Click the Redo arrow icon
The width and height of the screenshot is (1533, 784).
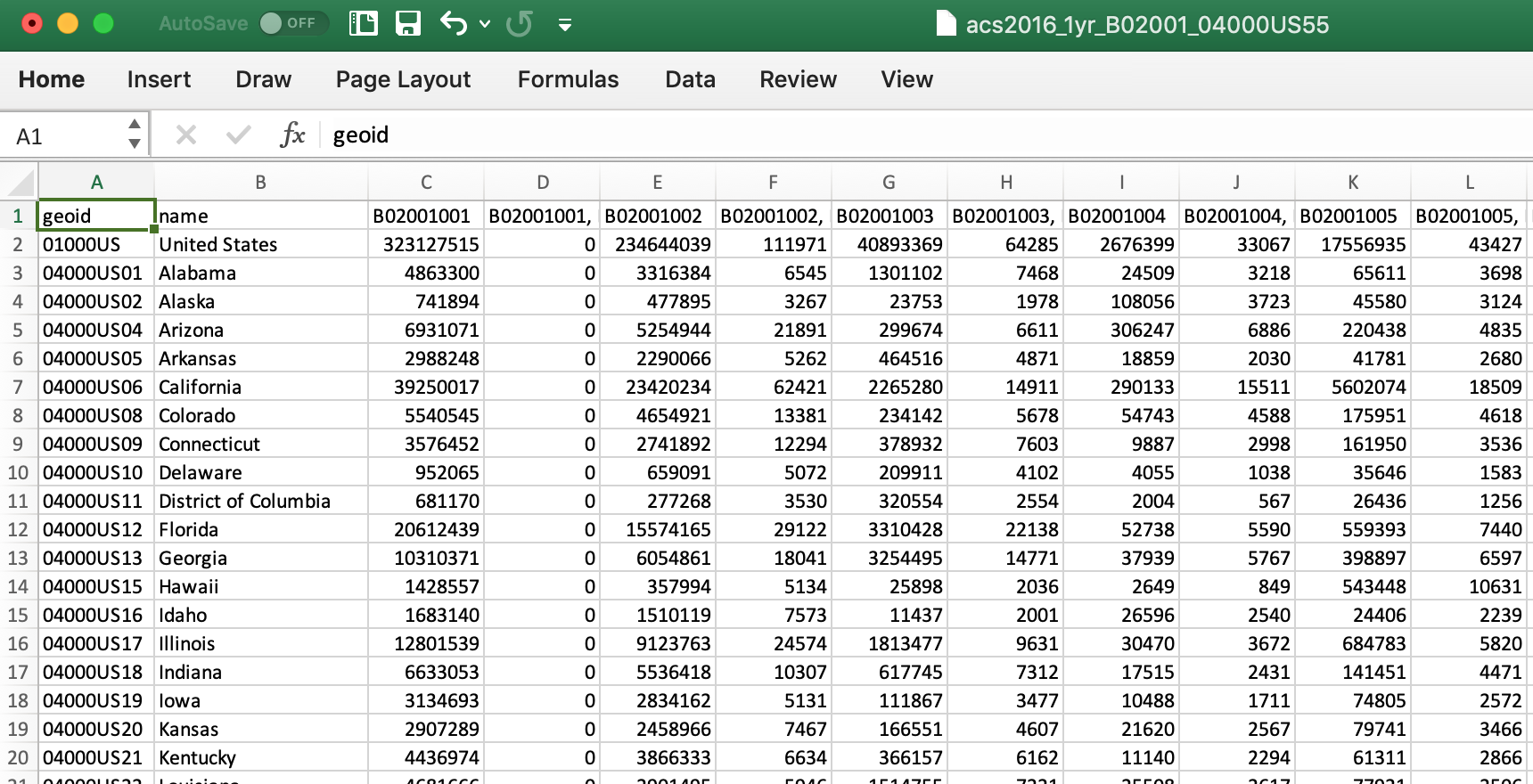point(519,23)
